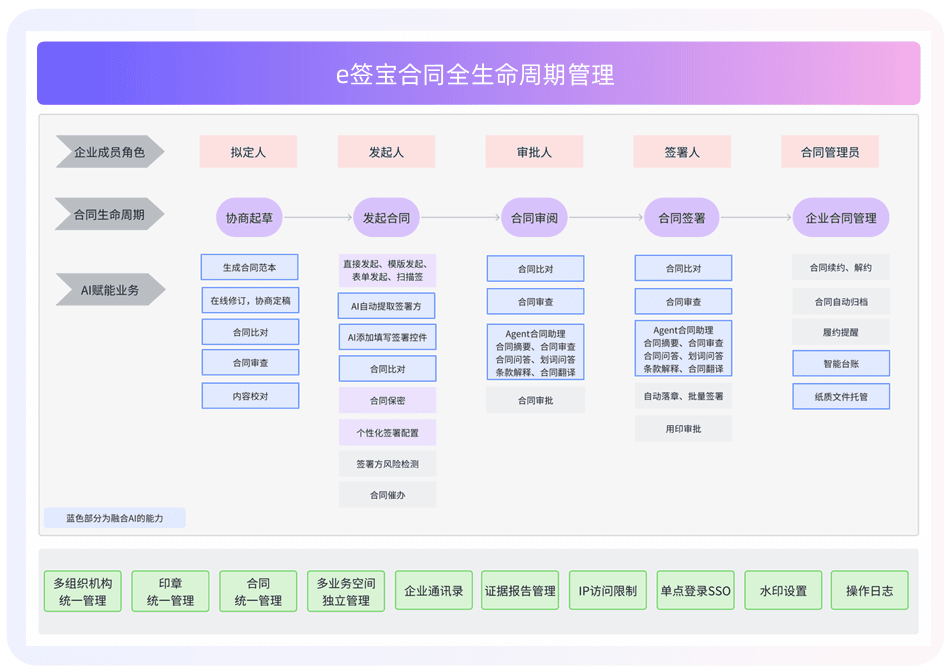This screenshot has height=671, width=951.
Task: Click 合同审查 under the 合同签署 stage
Action: pyautogui.click(x=684, y=301)
